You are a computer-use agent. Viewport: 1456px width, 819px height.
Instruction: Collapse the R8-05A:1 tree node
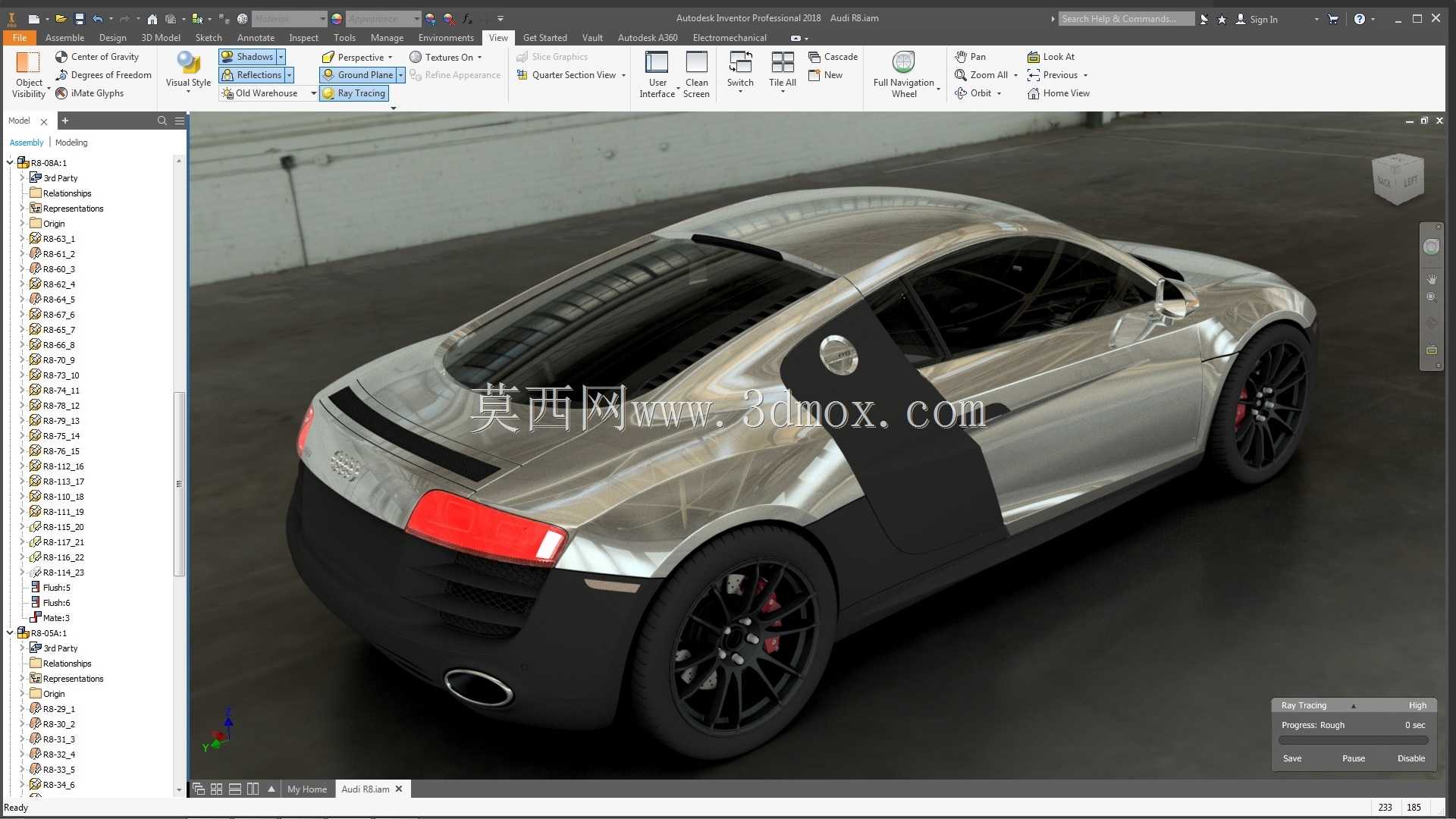[11, 633]
